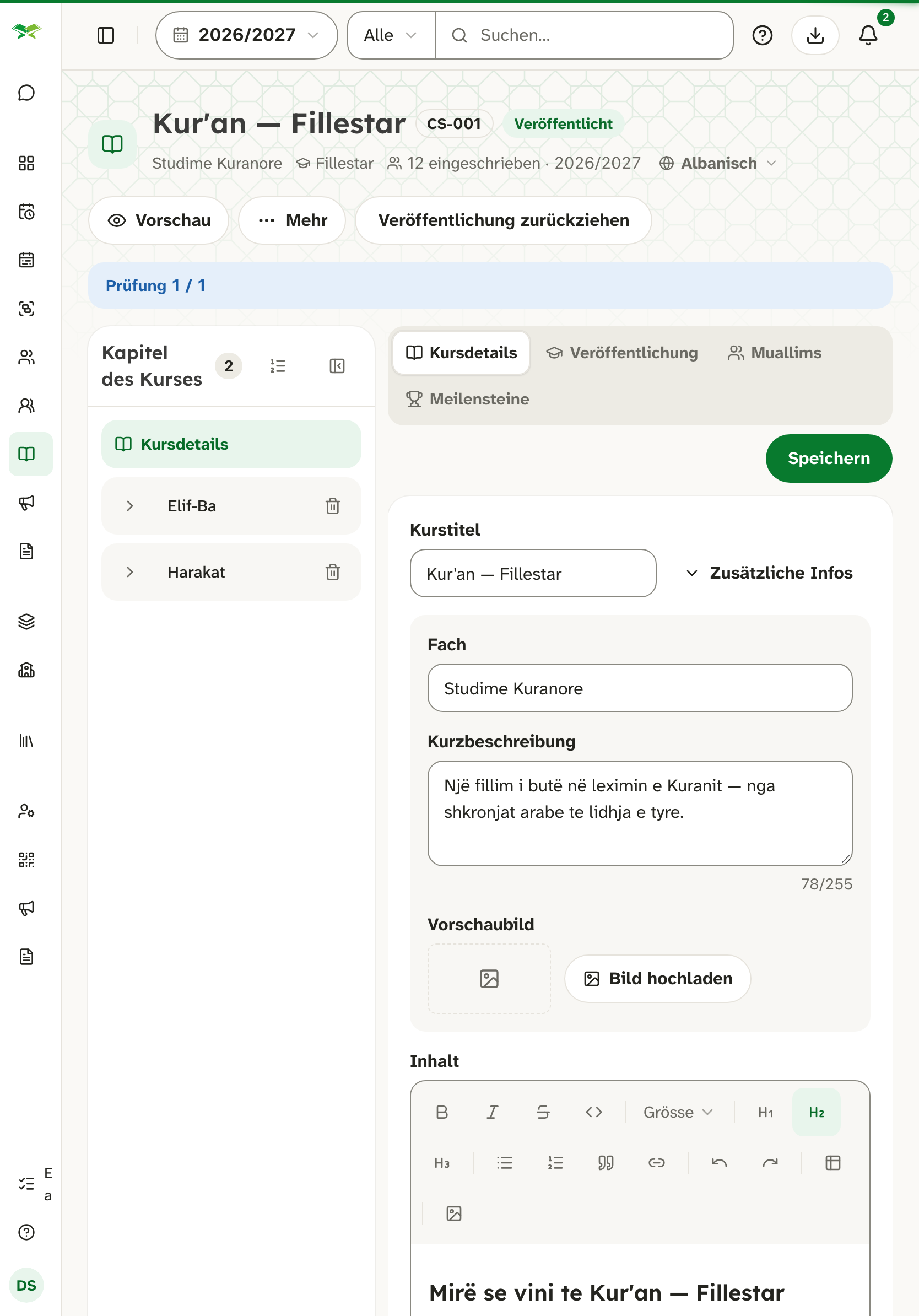Click the numbered list icon in chapter header

pyautogui.click(x=278, y=366)
